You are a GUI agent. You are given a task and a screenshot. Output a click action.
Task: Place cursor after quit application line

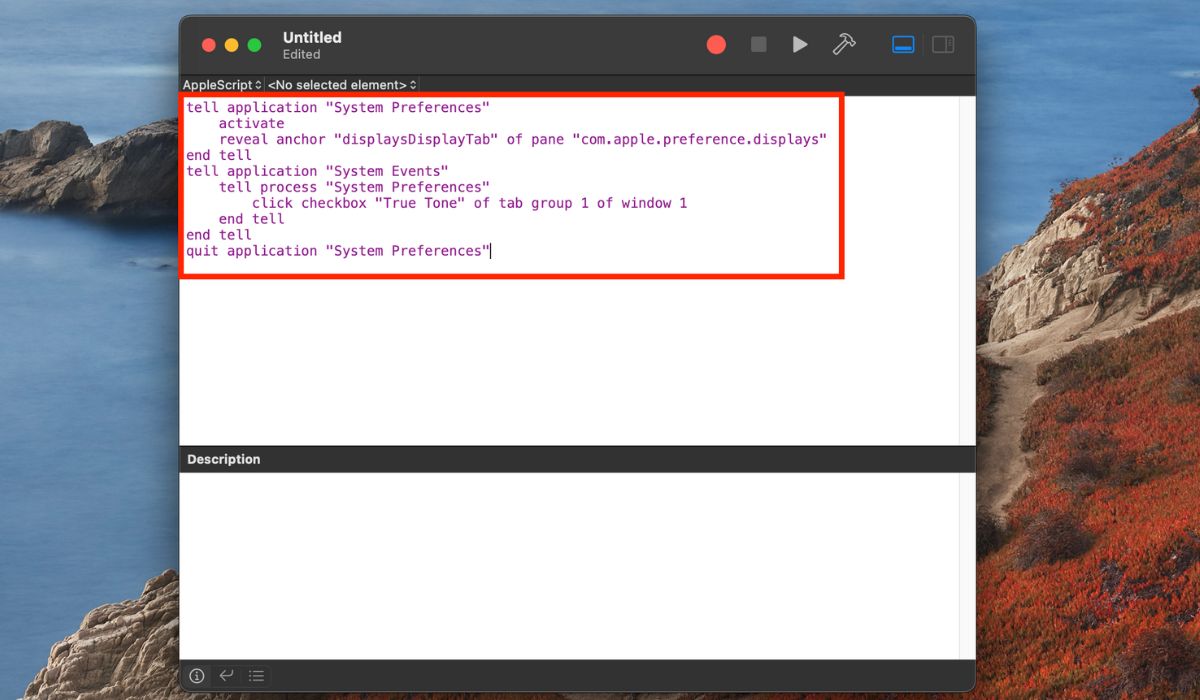coord(490,251)
